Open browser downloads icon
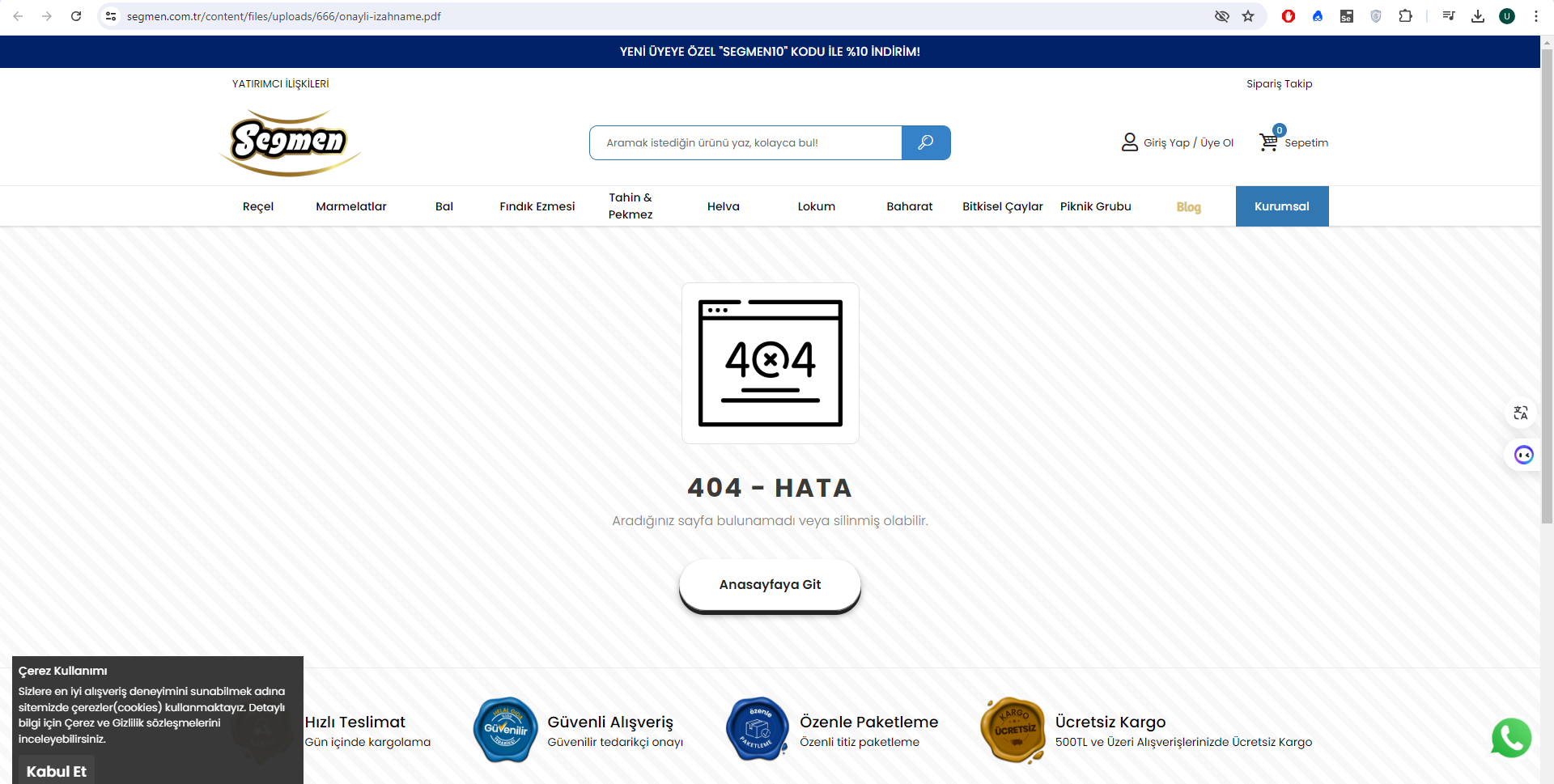This screenshot has width=1554, height=784. (x=1478, y=16)
